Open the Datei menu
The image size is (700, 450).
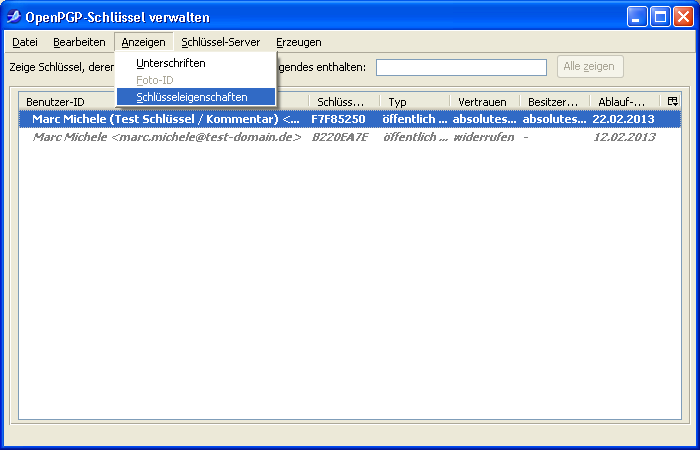[25, 42]
